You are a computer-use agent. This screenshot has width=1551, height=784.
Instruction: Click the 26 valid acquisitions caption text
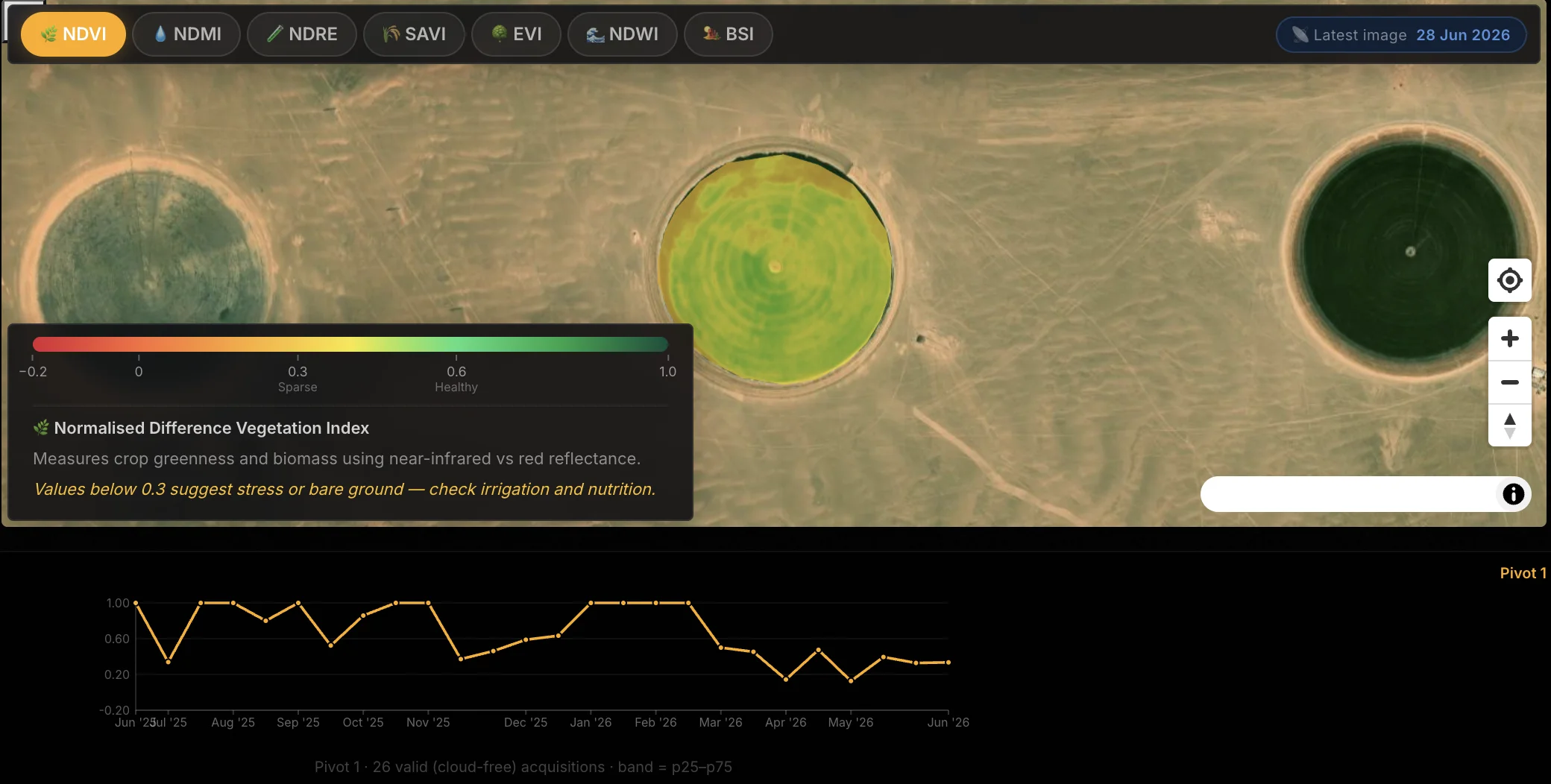click(x=523, y=767)
